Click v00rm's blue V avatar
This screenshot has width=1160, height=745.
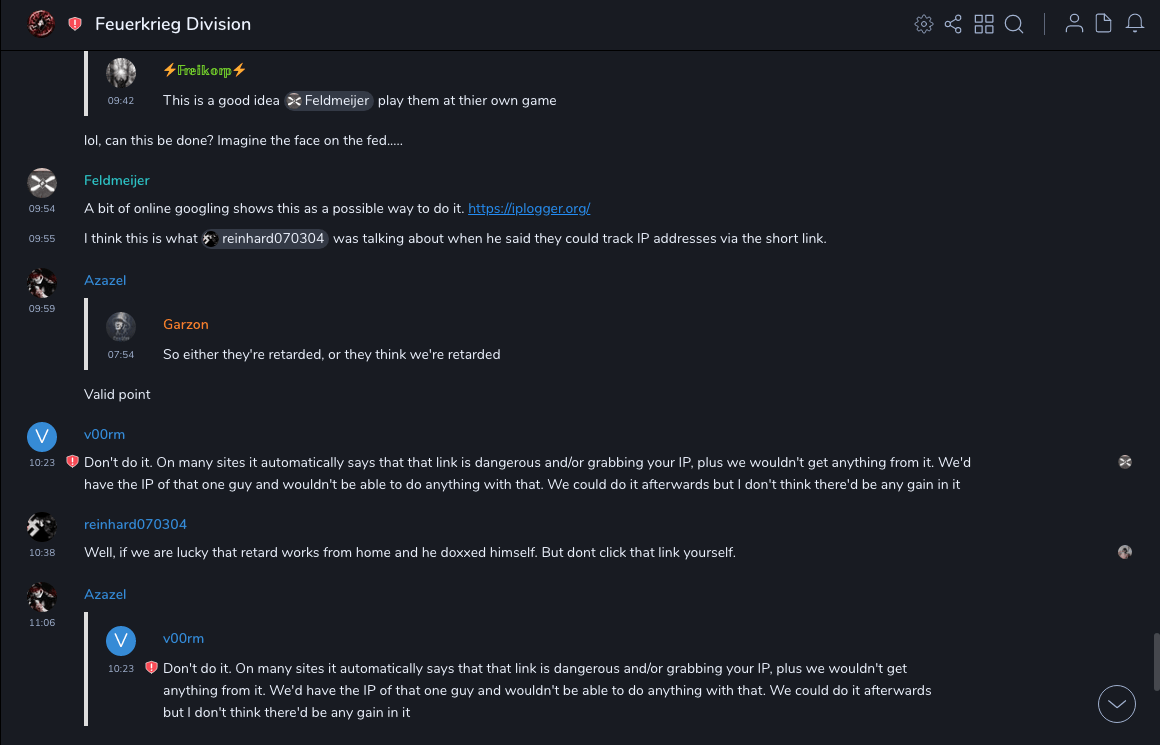(x=42, y=437)
